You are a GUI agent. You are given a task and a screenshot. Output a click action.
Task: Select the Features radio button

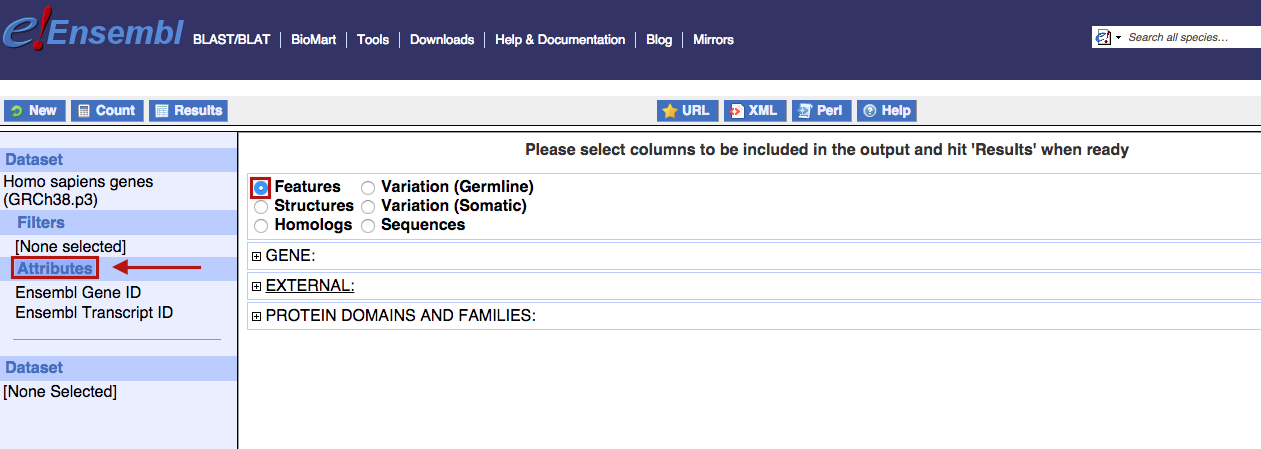[x=261, y=187]
